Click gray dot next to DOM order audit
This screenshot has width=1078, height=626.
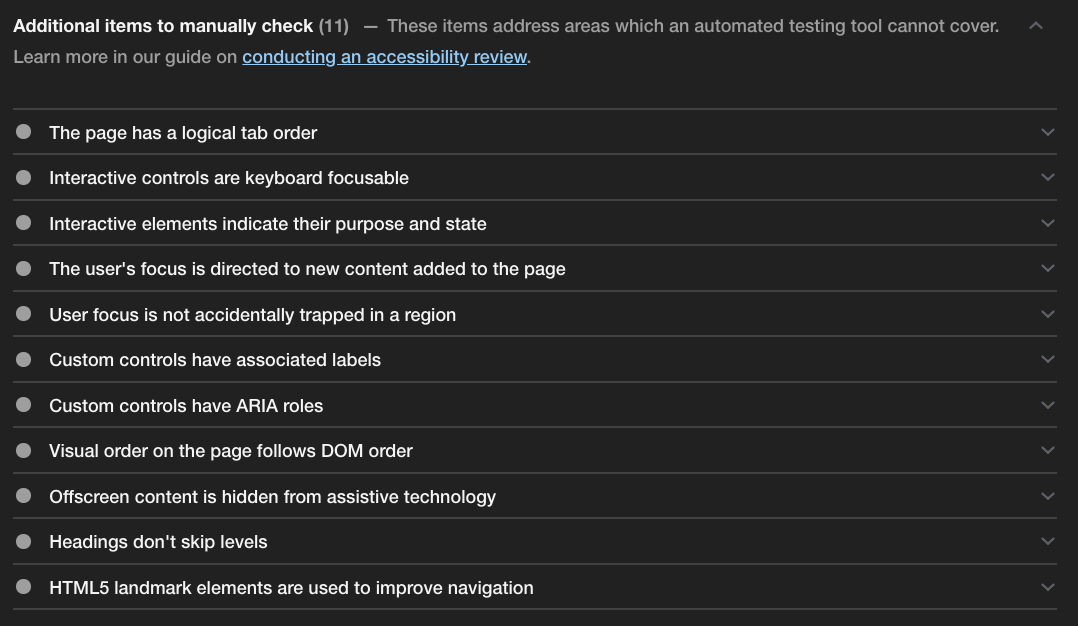coord(23,450)
